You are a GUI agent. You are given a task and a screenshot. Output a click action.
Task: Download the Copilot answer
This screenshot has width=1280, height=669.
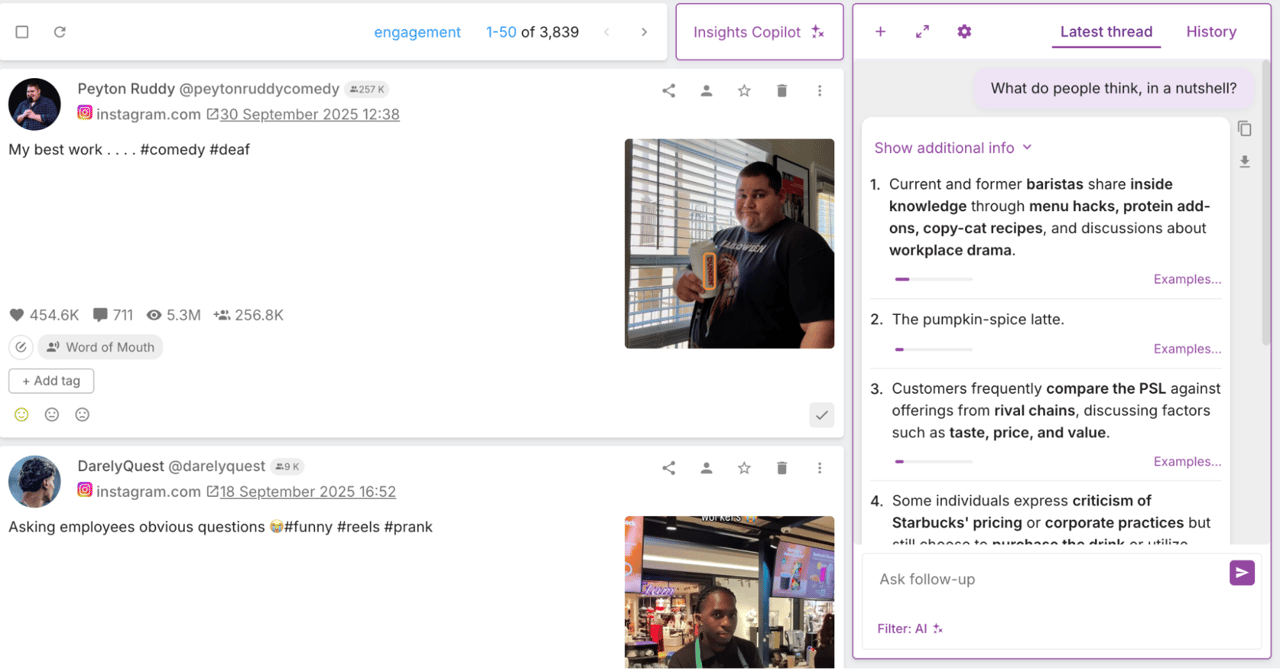(x=1244, y=161)
